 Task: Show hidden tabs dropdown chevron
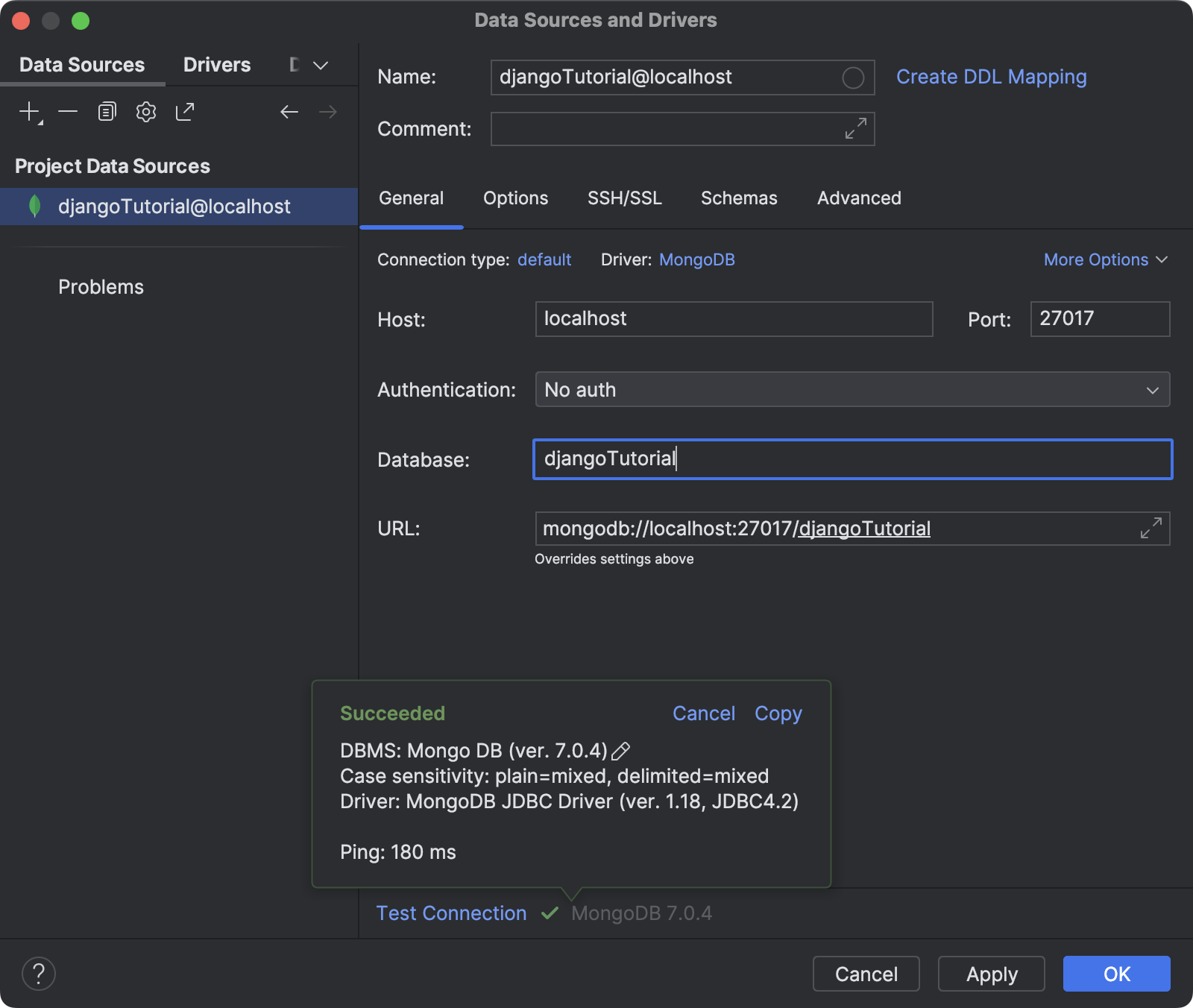click(321, 66)
